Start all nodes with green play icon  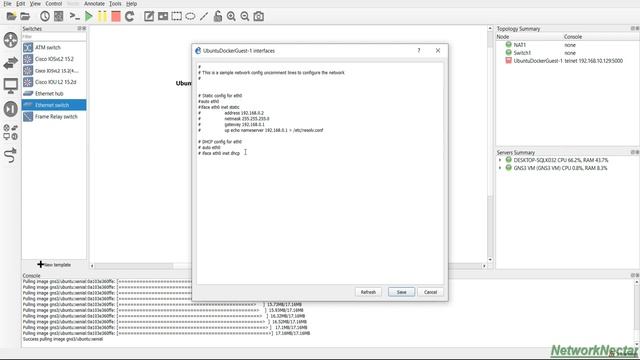(x=89, y=16)
